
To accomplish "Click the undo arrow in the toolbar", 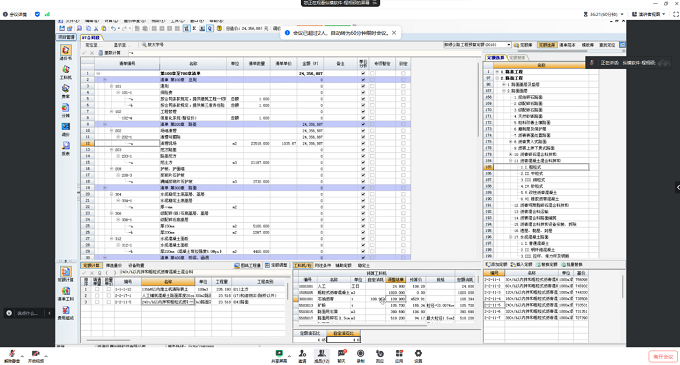I will pyautogui.click(x=113, y=28).
